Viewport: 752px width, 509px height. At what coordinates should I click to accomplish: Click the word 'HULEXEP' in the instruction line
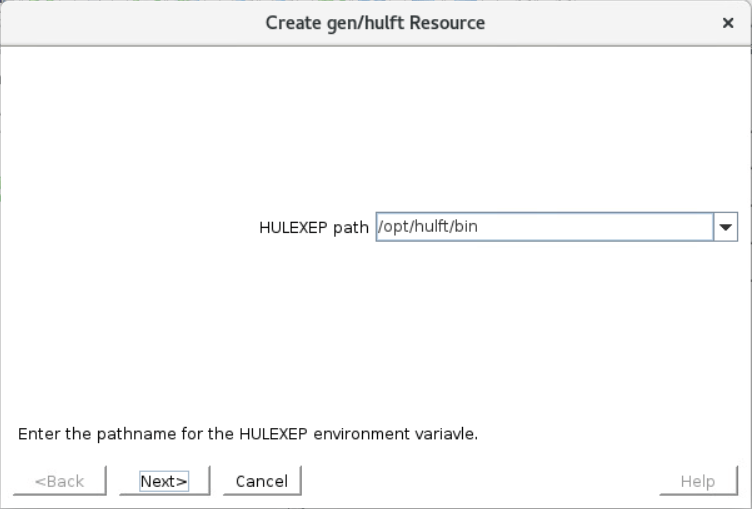[273, 434]
